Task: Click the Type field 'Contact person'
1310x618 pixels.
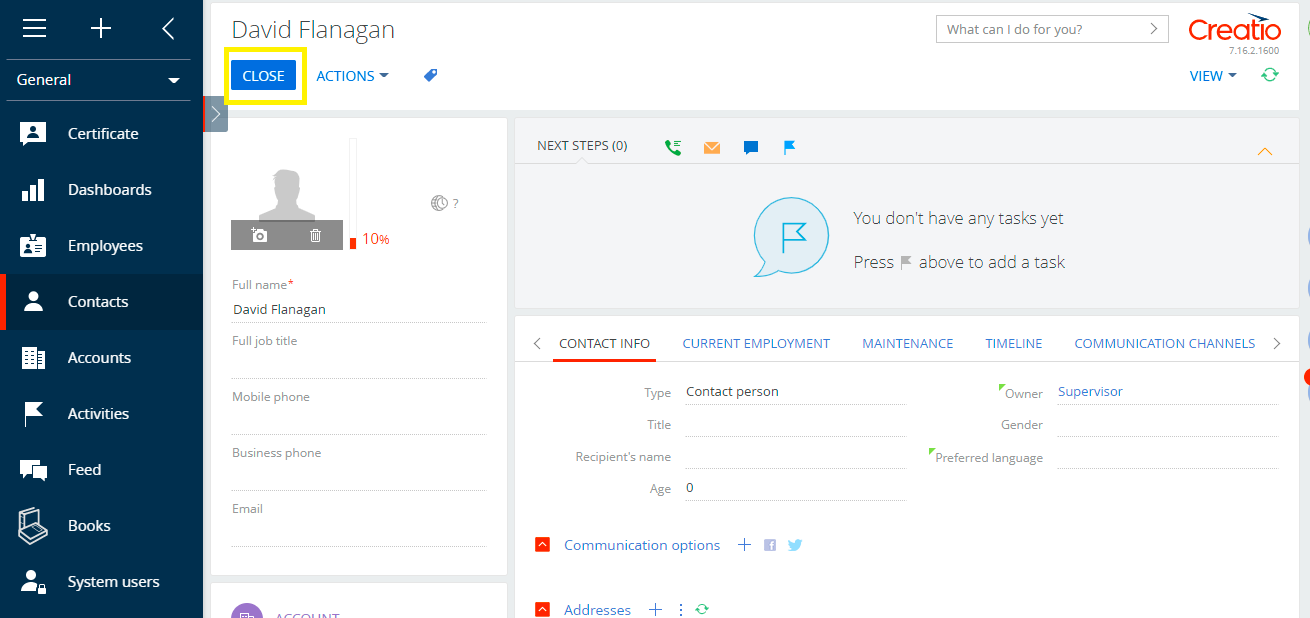Action: [795, 392]
